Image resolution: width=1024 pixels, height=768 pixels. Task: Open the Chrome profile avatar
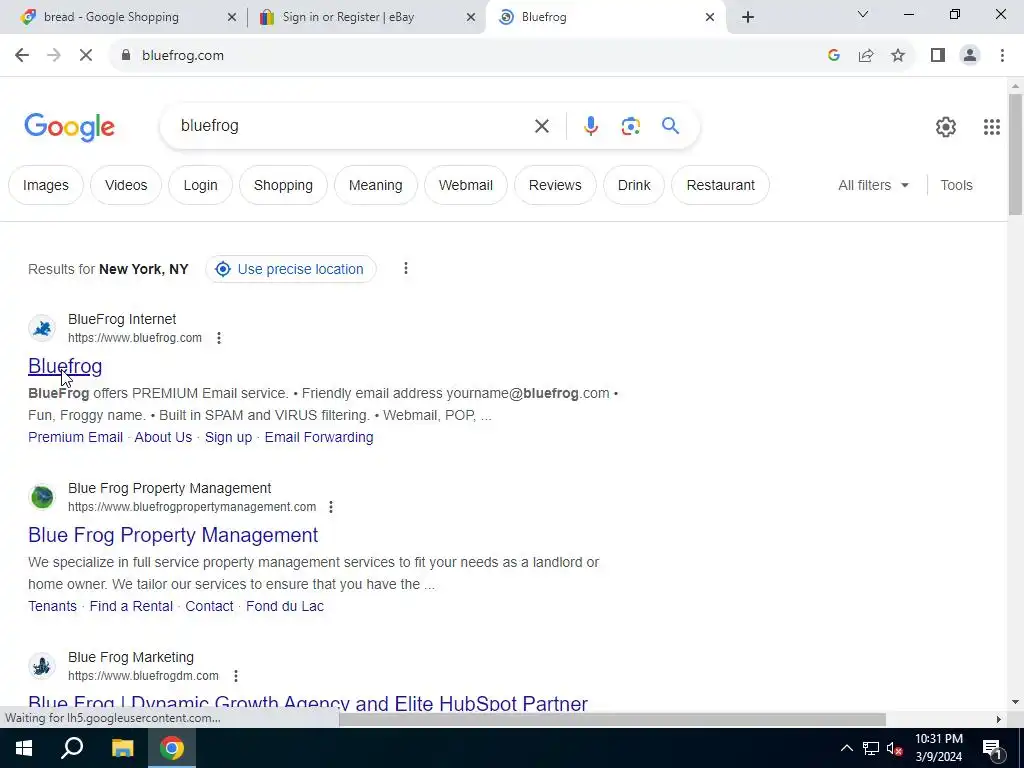click(970, 56)
